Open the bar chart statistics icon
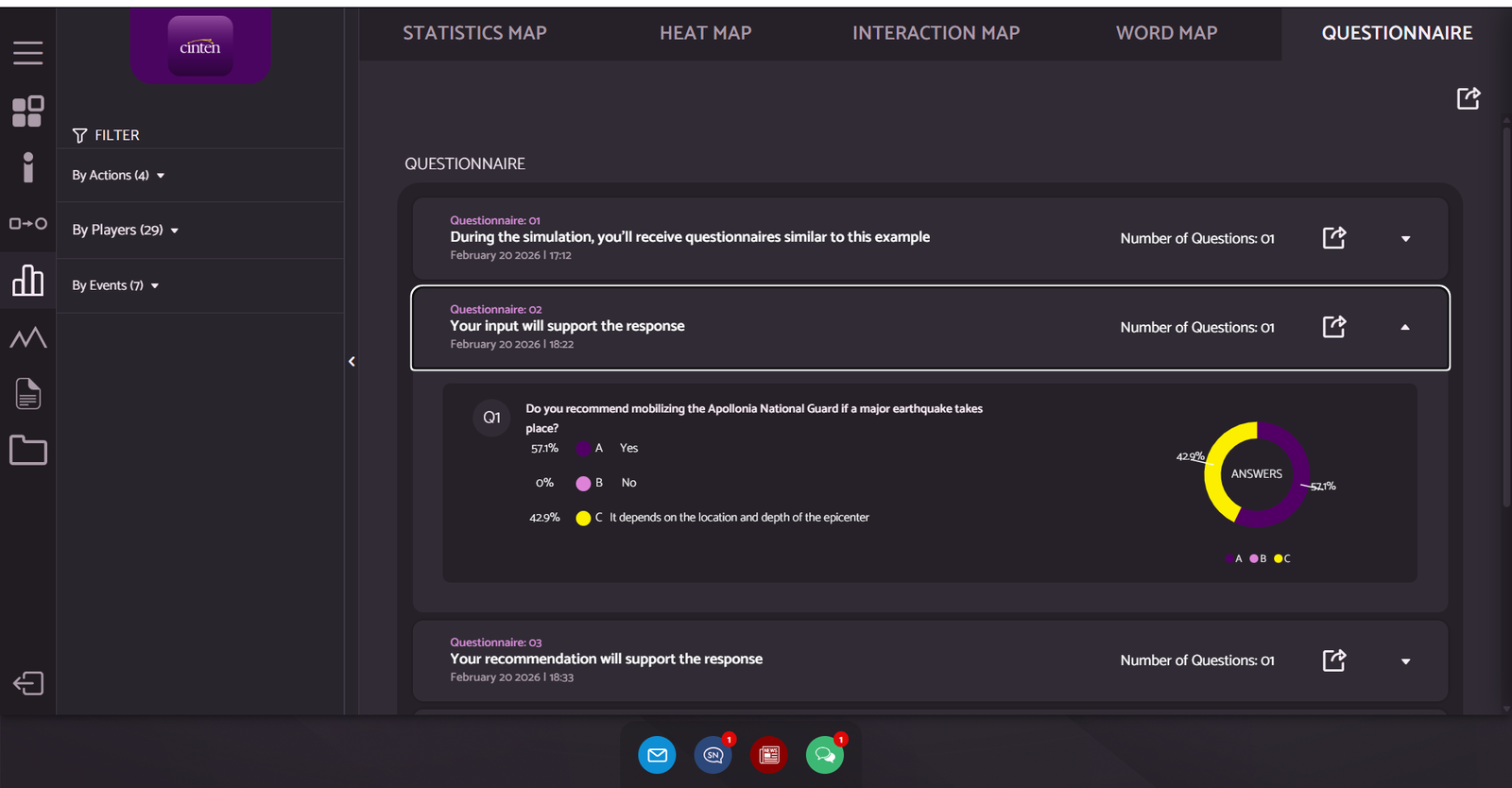The width and height of the screenshot is (1512, 788). tap(27, 281)
